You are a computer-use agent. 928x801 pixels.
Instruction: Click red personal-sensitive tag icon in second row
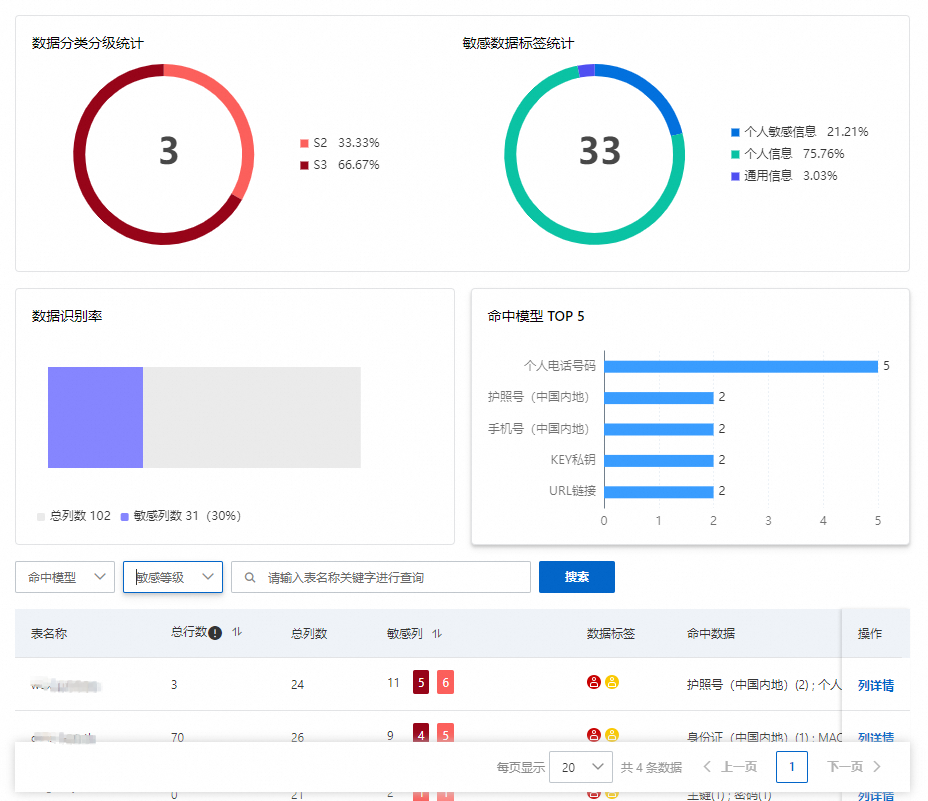coord(594,735)
